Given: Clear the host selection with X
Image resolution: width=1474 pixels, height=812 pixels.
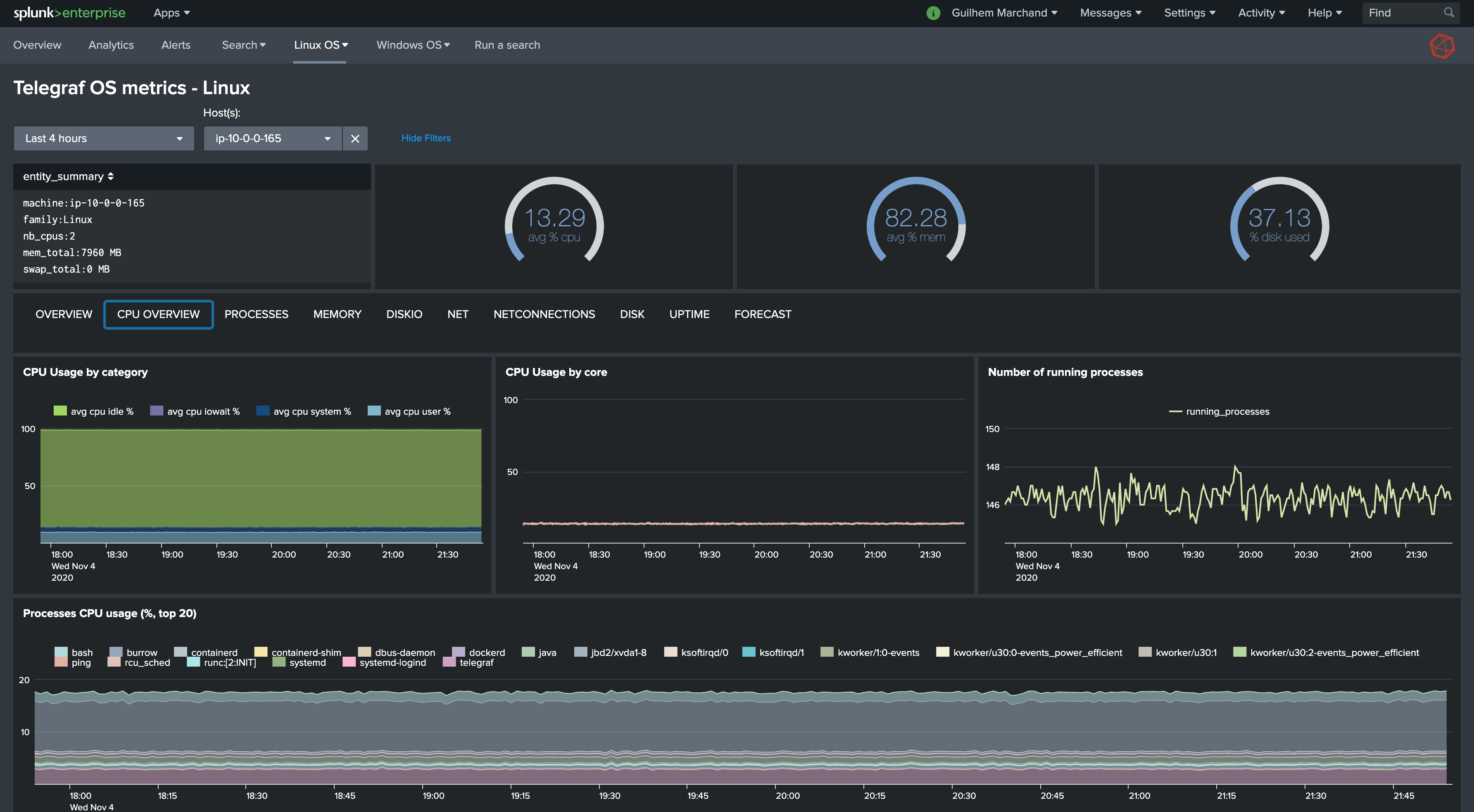Looking at the screenshot, I should 355,138.
